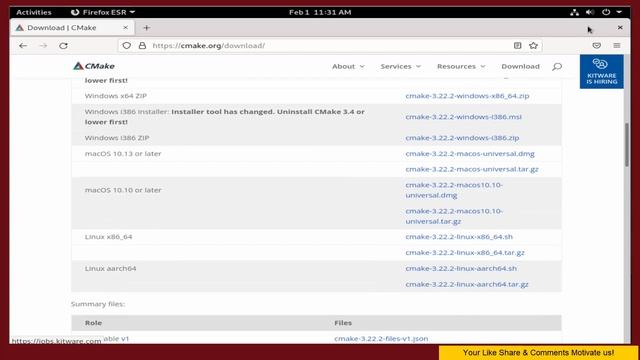The width and height of the screenshot is (640, 360).
Task: Expand the Services menu dropdown
Action: (x=400, y=67)
